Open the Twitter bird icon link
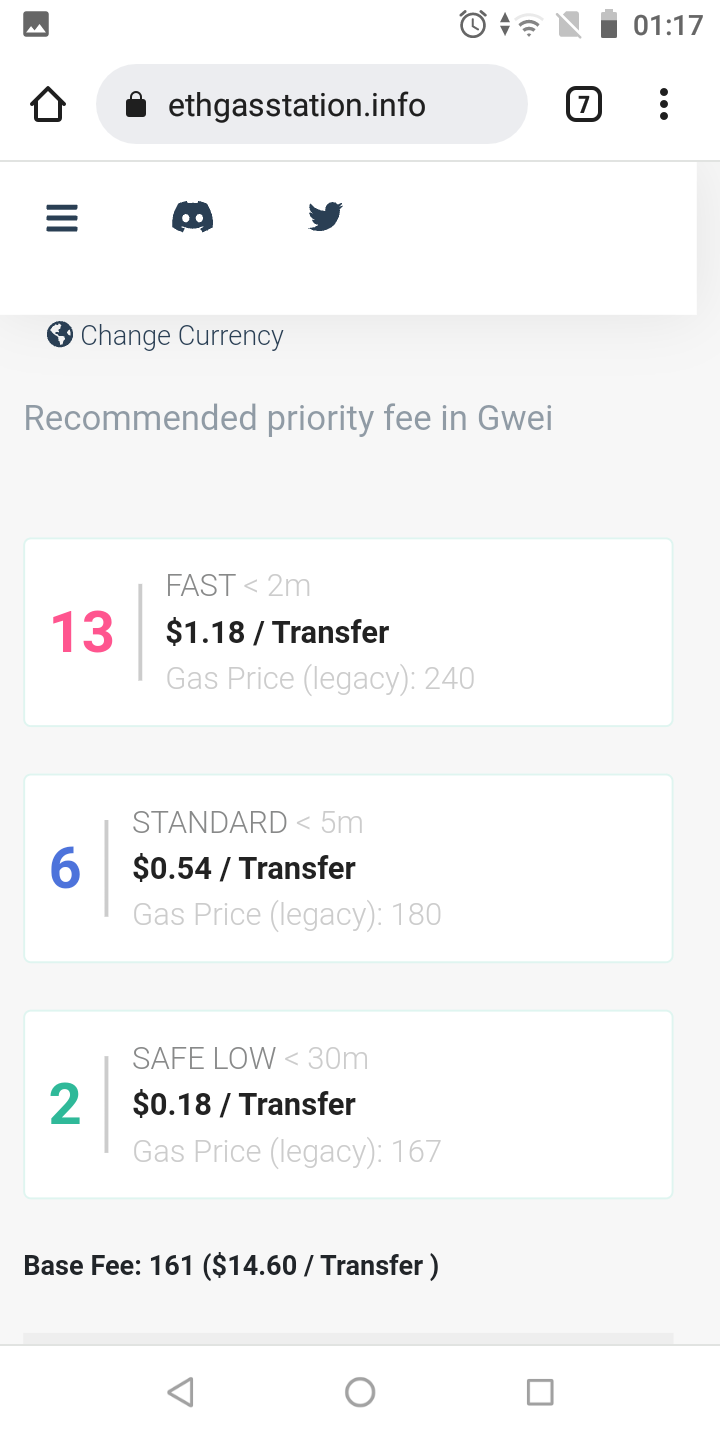Image resolution: width=720 pixels, height=1440 pixels. click(x=325, y=216)
